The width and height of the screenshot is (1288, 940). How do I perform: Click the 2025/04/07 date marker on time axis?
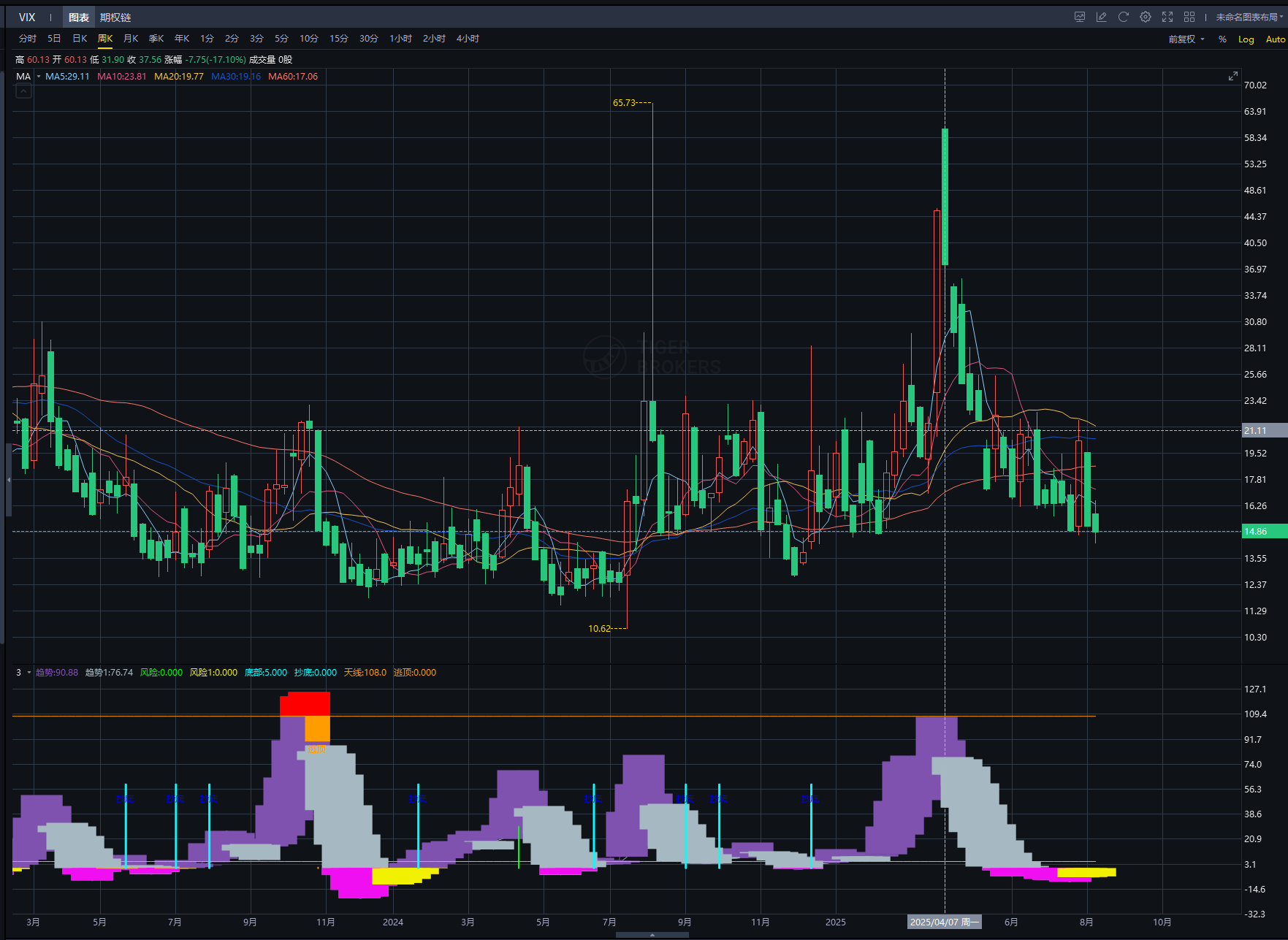[x=944, y=922]
